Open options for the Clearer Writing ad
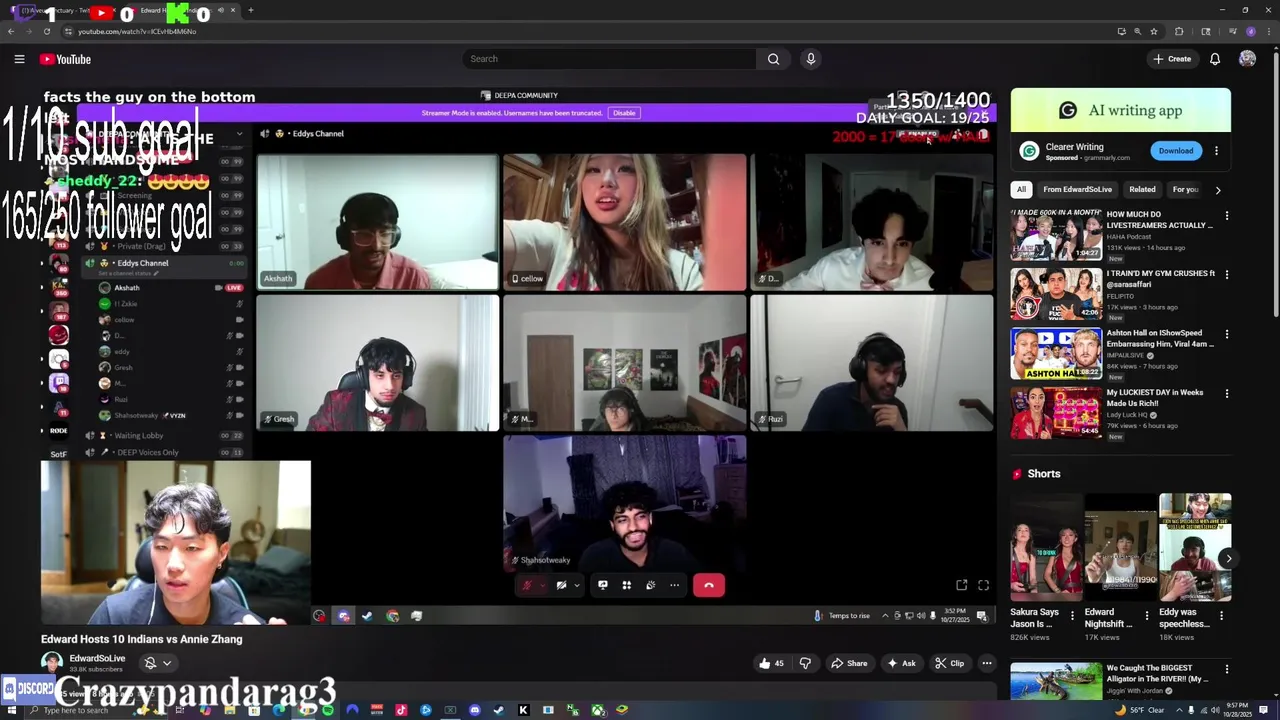 (1216, 151)
